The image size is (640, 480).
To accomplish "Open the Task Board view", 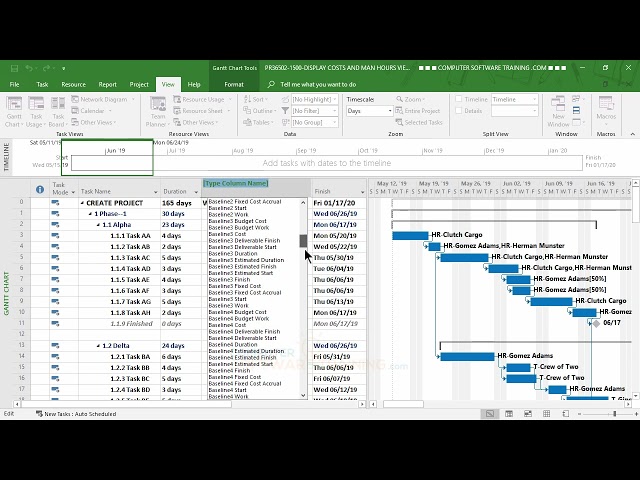I will click(58, 112).
